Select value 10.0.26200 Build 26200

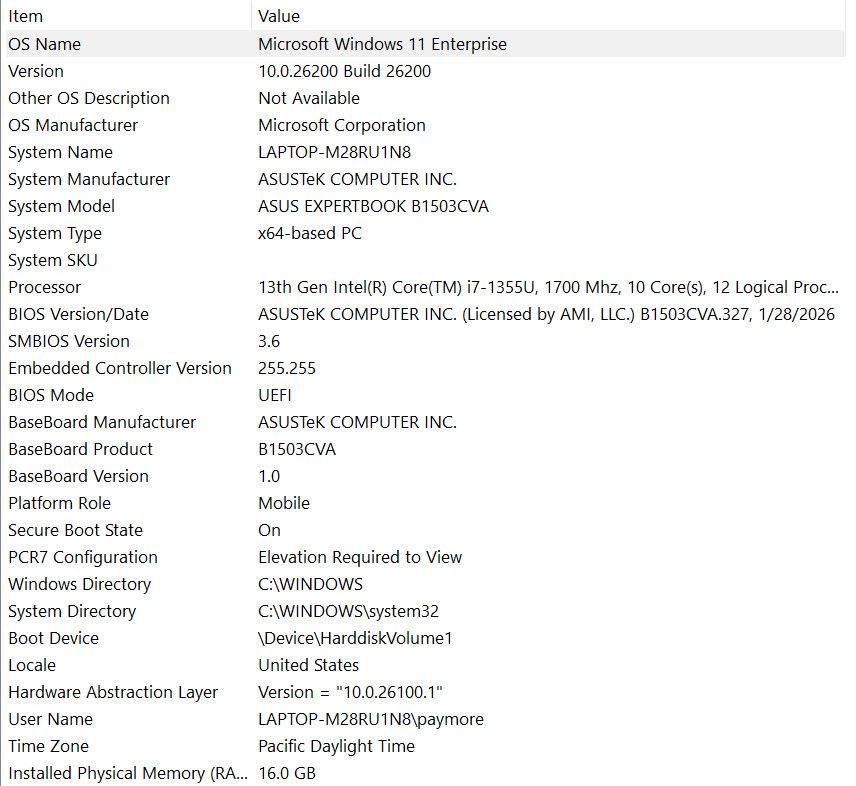344,71
